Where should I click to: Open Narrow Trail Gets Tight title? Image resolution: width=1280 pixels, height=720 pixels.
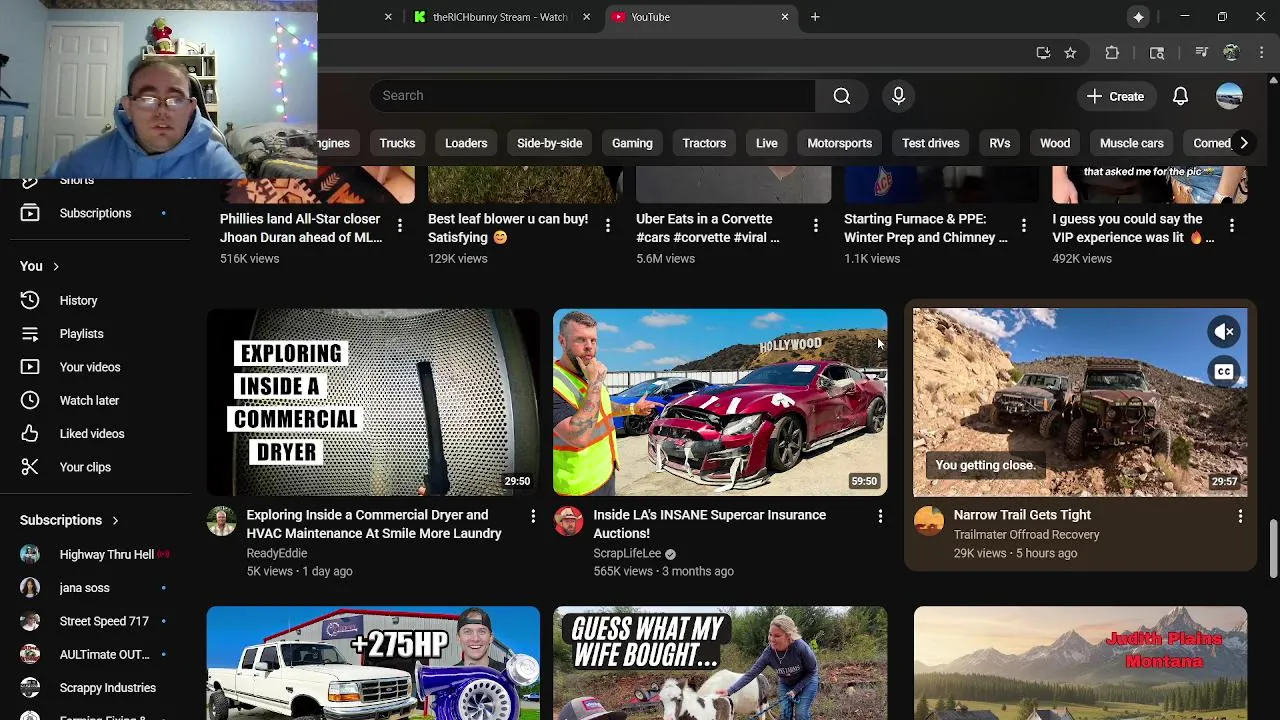click(1022, 515)
